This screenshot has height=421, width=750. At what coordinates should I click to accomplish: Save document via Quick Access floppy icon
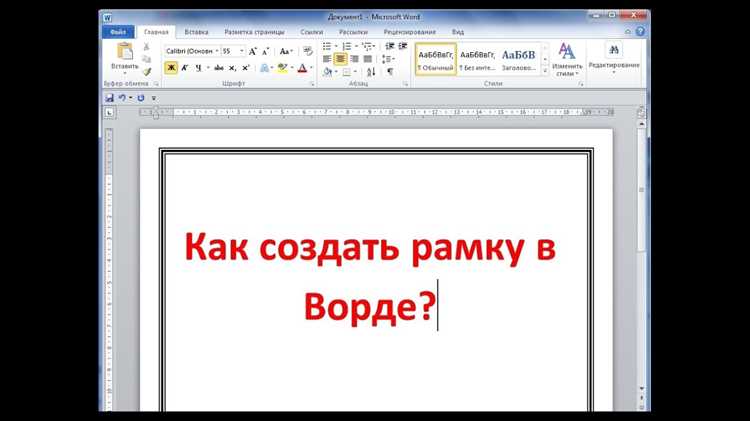coord(109,97)
